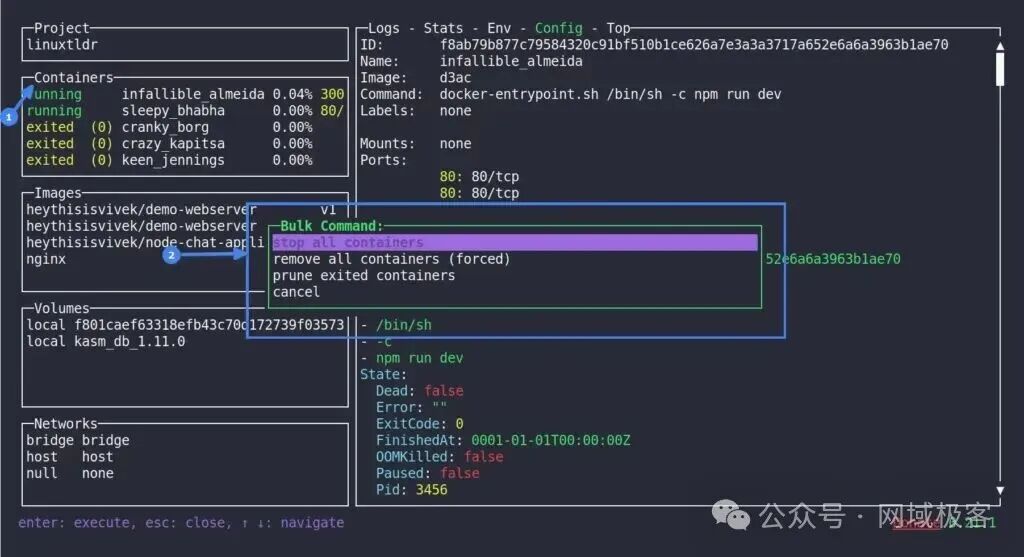
Task: Click the scrollbar down arrow in main panel
Action: click(x=1000, y=490)
